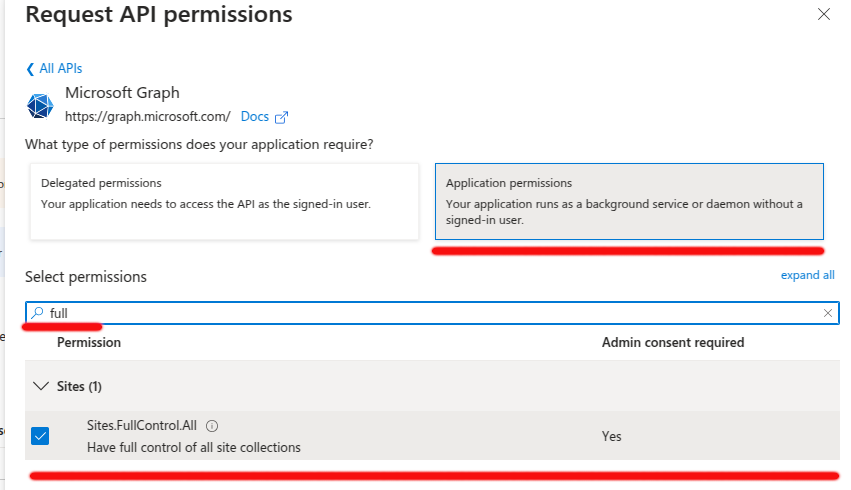Screen dimensions: 851x490
Task: Focus the permissions search field containing full
Action: [x=432, y=313]
